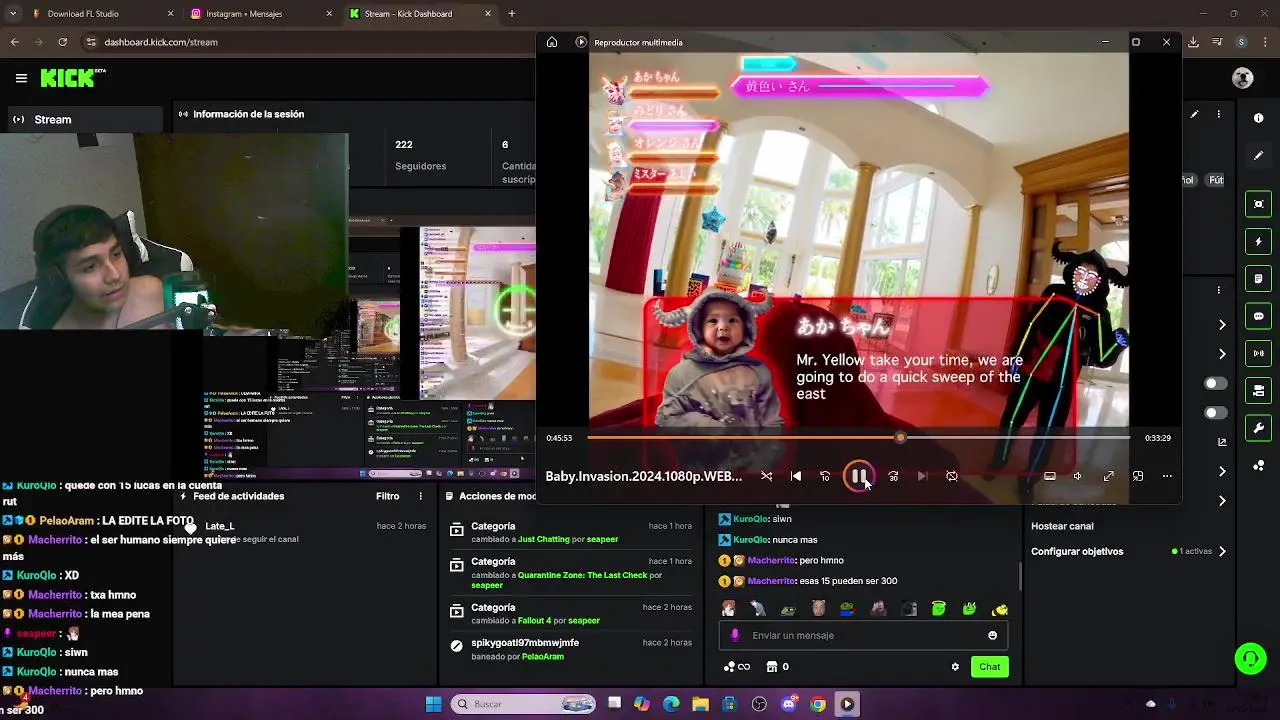
Task: Open Filtro in Feed de actividades
Action: pyautogui.click(x=387, y=496)
